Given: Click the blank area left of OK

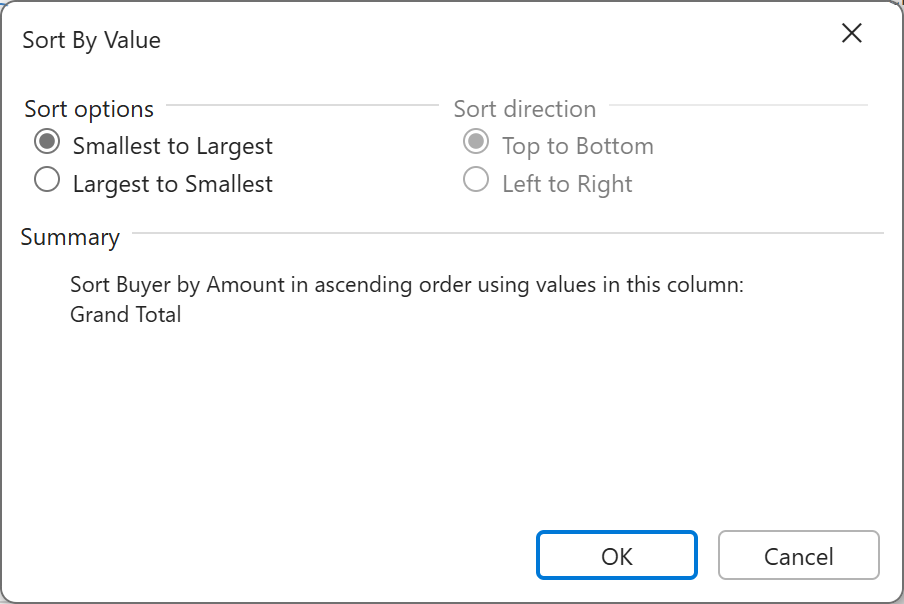Looking at the screenshot, I should 300,554.
